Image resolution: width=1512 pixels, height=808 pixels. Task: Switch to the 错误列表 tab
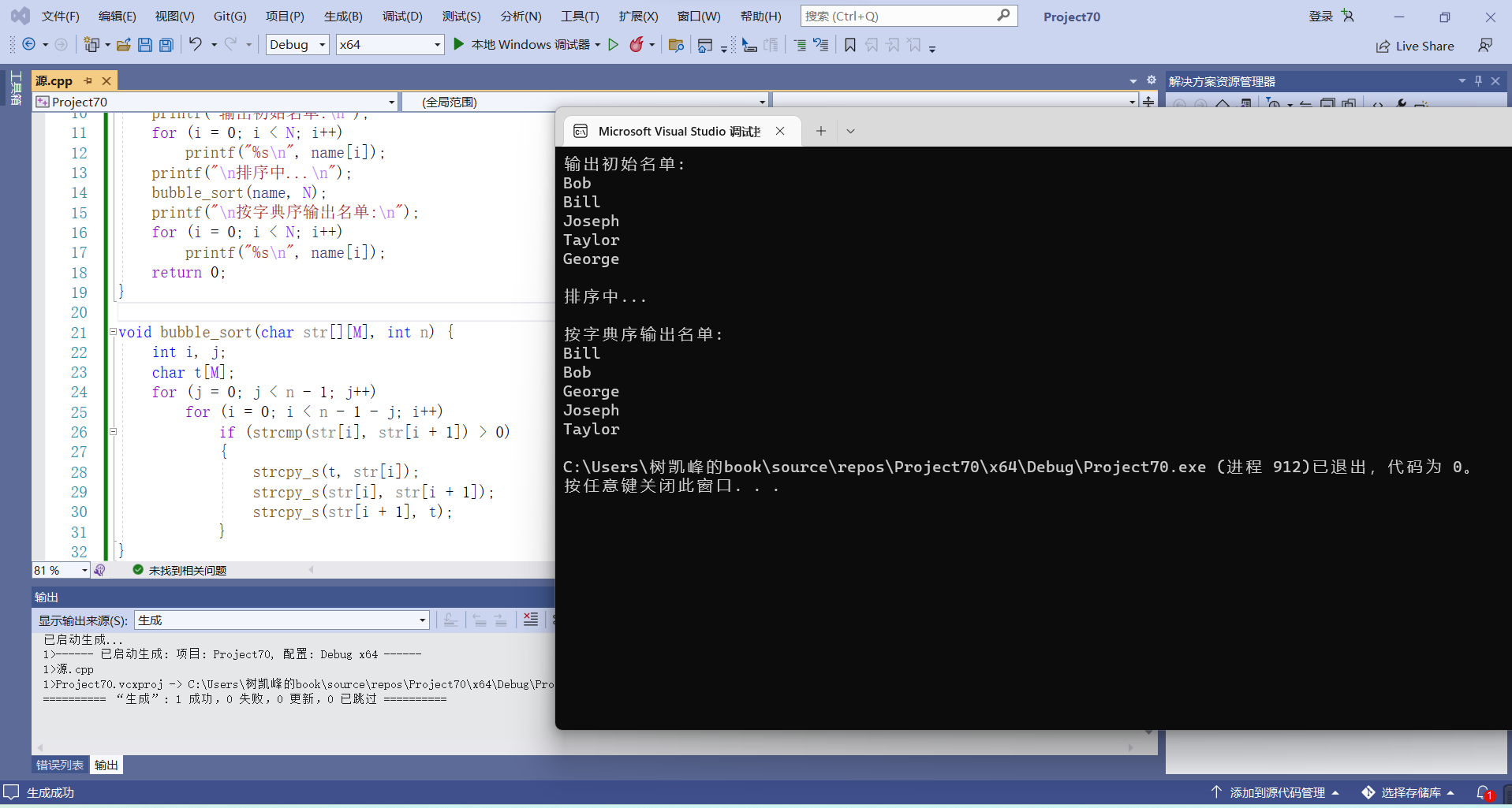[60, 765]
